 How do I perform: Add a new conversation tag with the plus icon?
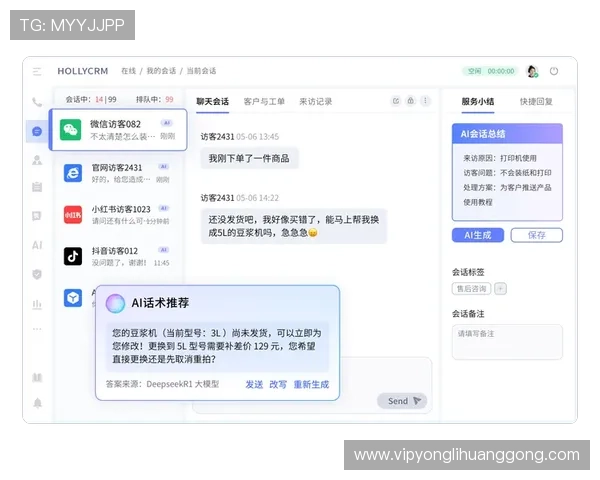click(x=500, y=289)
